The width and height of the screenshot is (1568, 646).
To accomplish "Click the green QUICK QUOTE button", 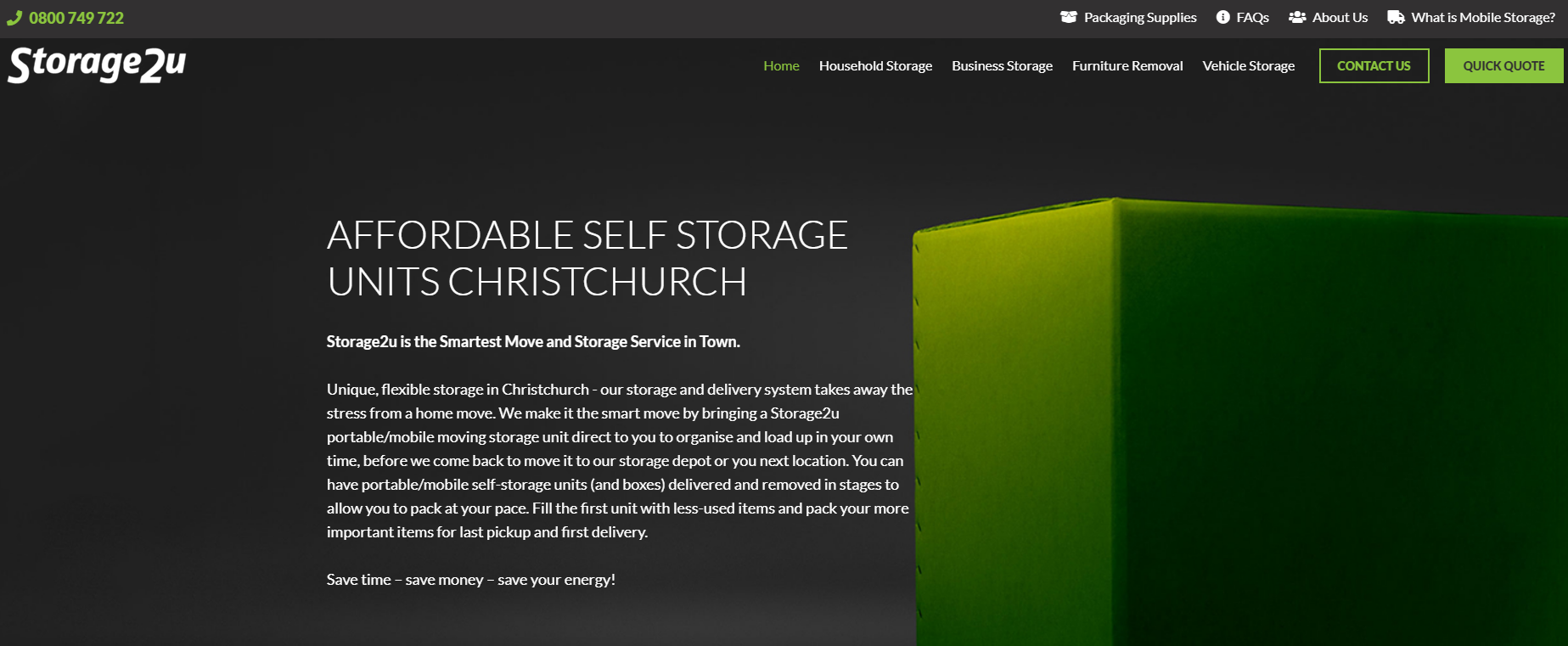I will (x=1503, y=65).
